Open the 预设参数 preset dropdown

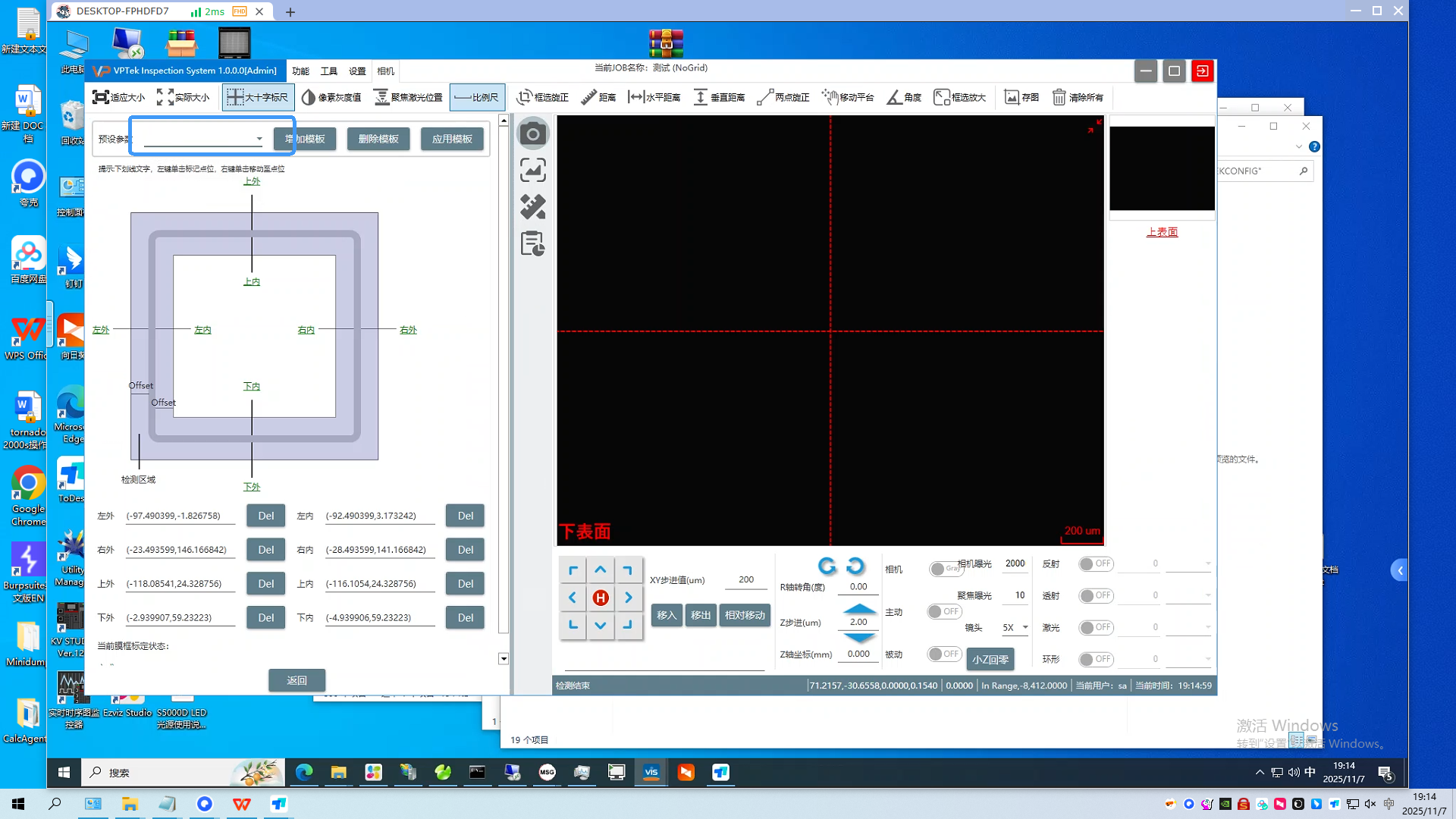(x=259, y=140)
